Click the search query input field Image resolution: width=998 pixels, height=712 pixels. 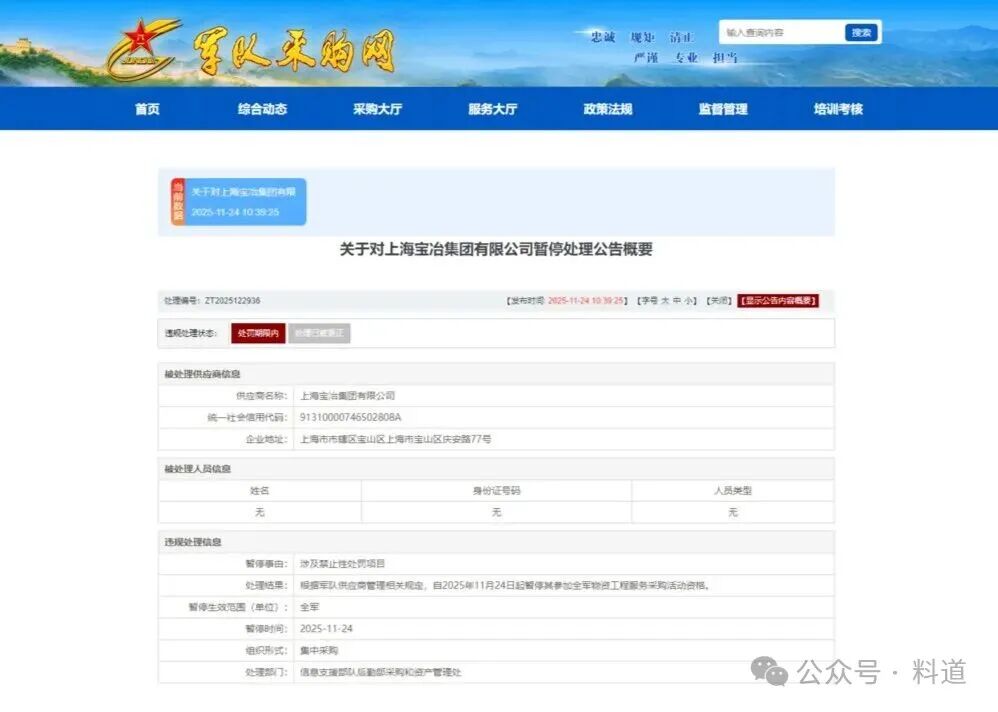(x=783, y=32)
